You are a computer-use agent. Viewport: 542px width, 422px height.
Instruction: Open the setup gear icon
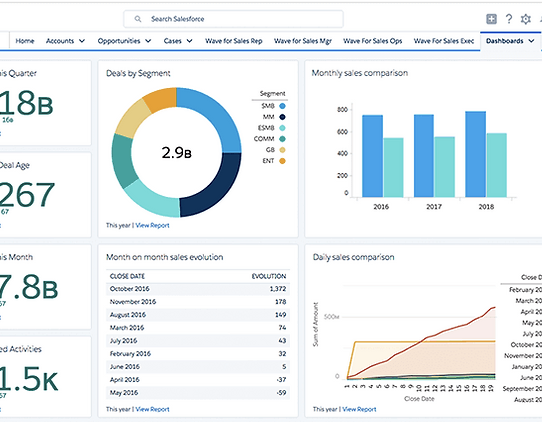pyautogui.click(x=525, y=19)
